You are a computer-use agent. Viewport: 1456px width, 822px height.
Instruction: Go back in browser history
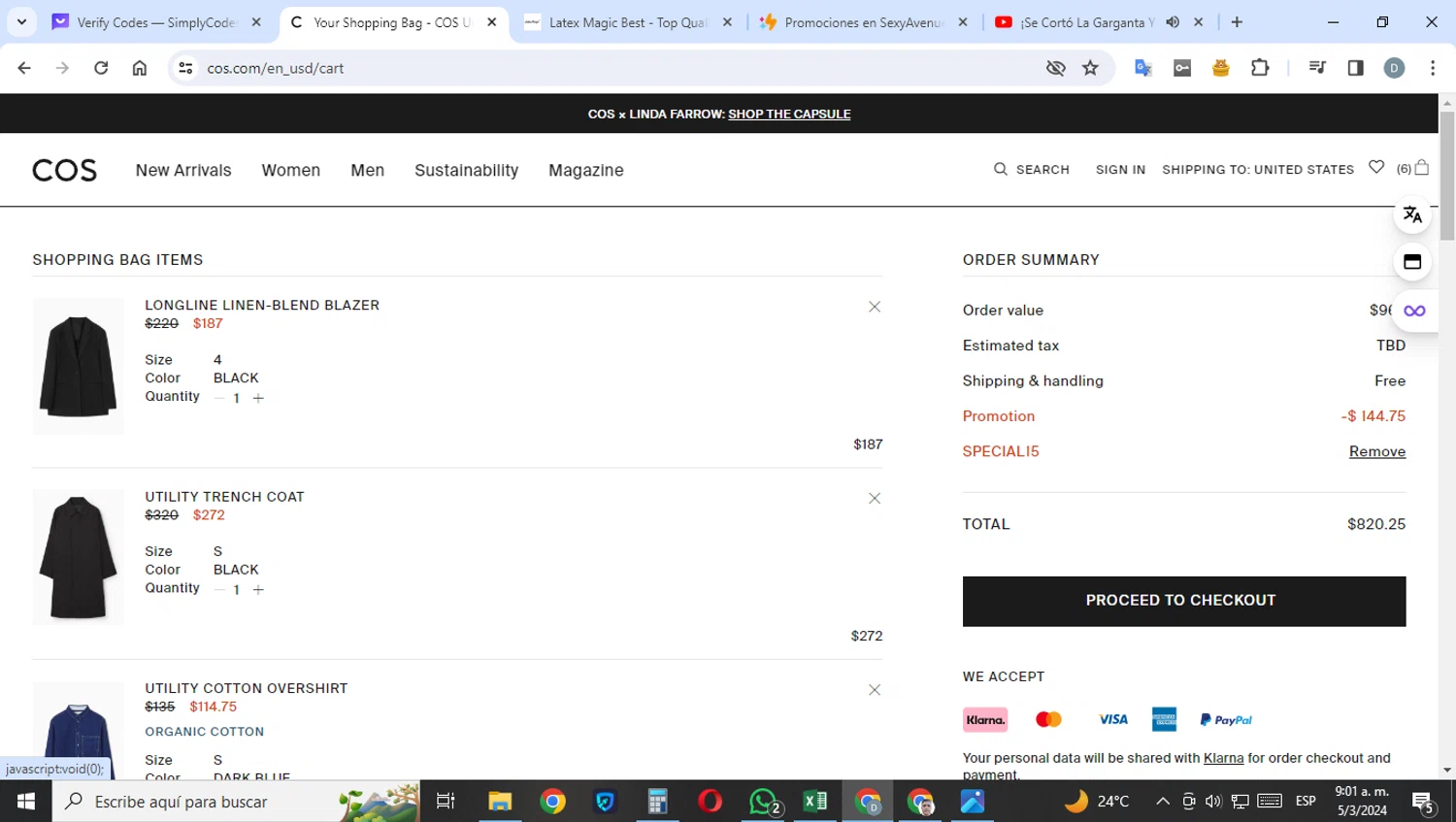pyautogui.click(x=24, y=68)
